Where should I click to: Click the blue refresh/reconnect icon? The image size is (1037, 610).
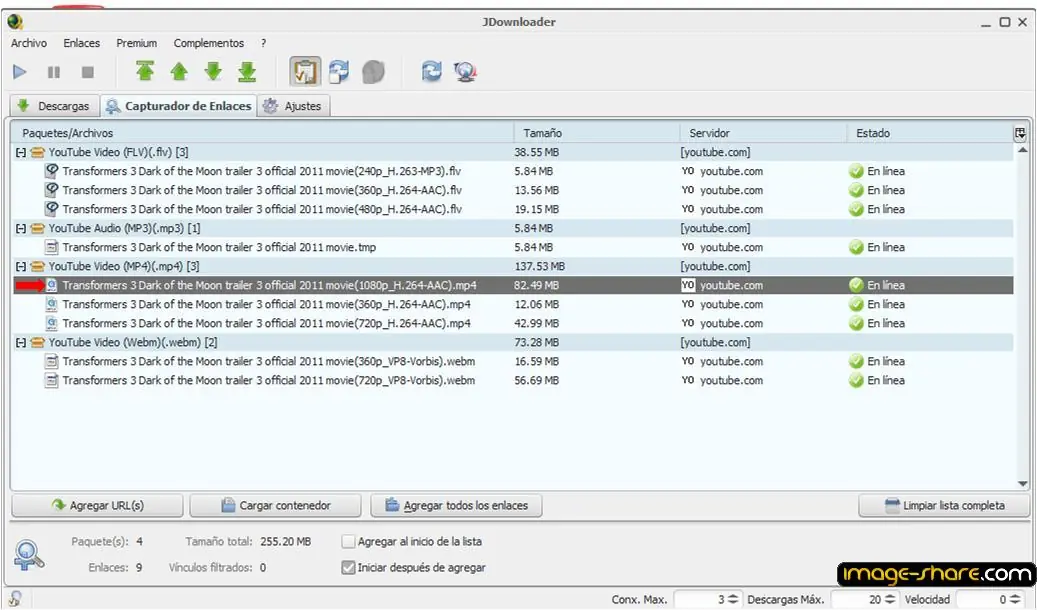(x=432, y=71)
